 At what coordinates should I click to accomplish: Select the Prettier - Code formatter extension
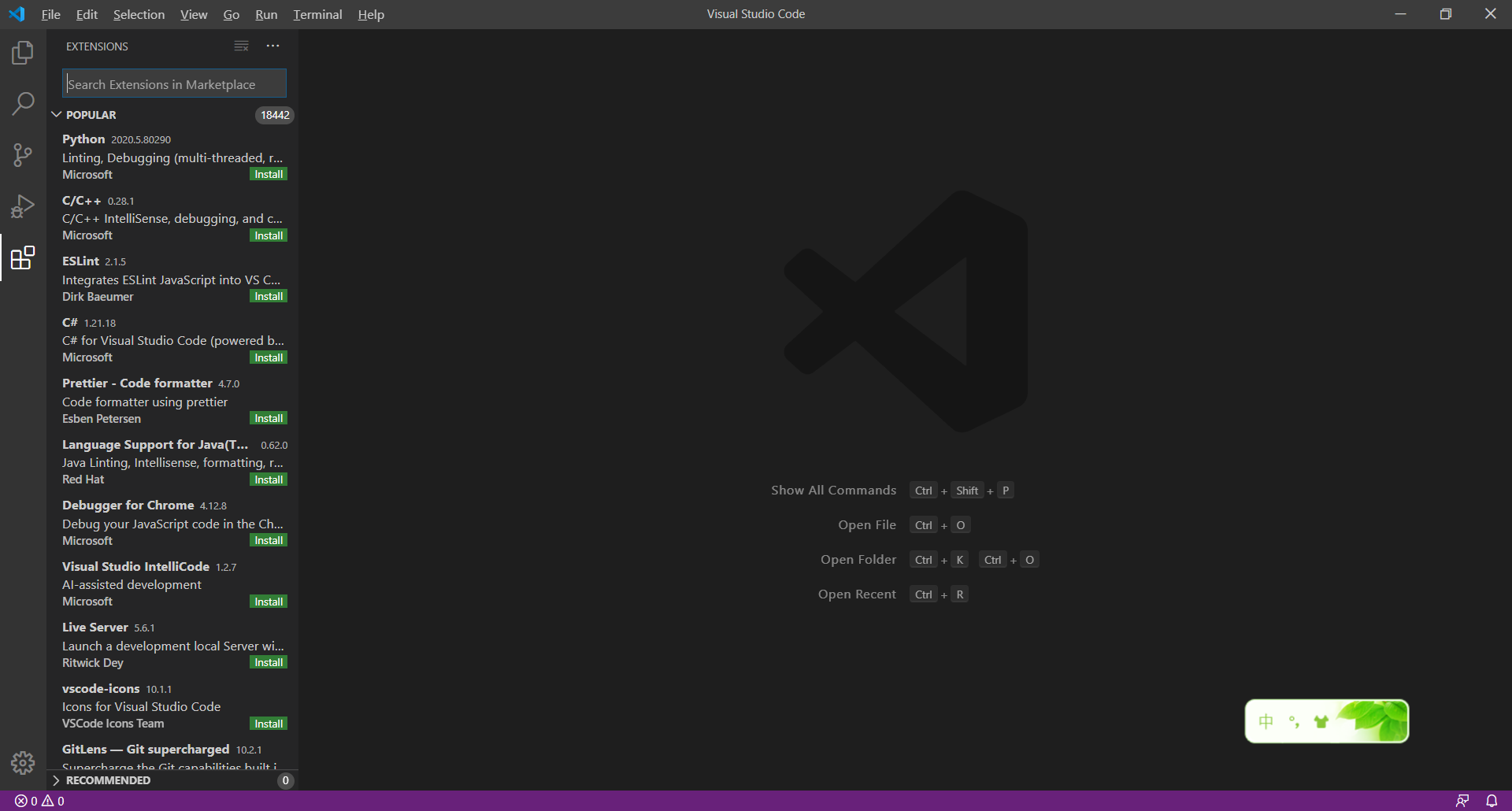tap(137, 383)
